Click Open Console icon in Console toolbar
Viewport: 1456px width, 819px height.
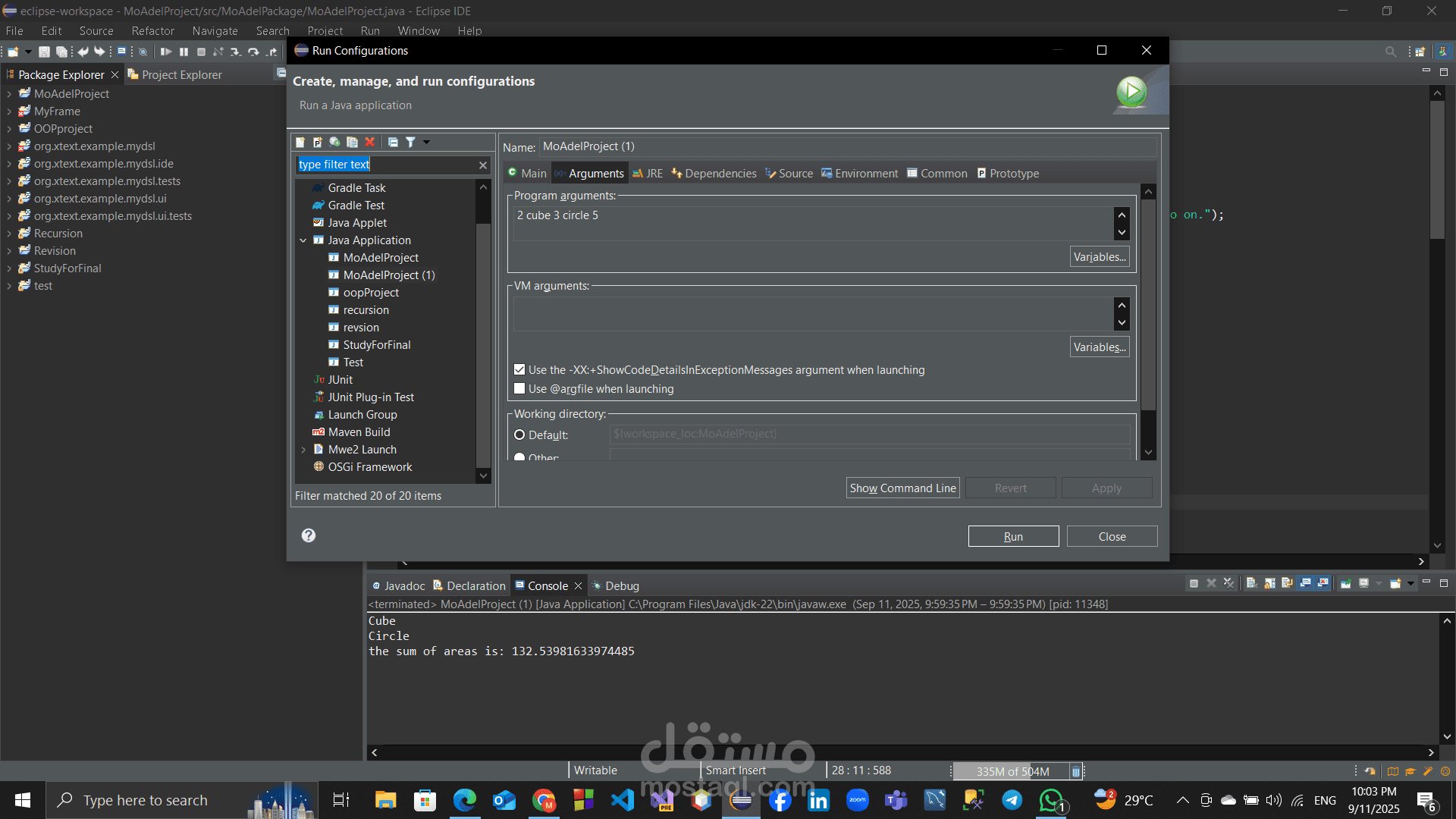click(1395, 583)
